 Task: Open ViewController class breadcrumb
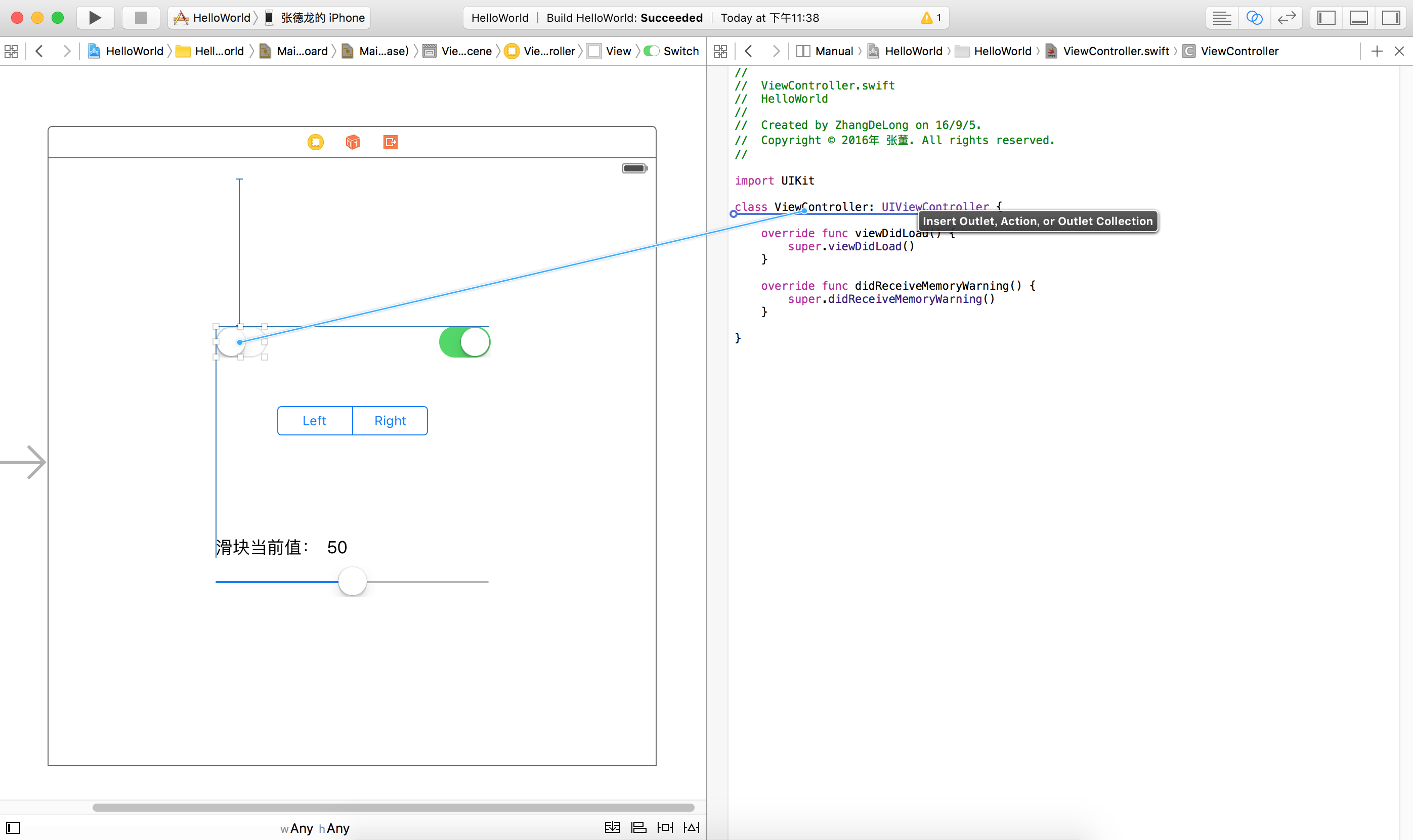coord(1231,51)
